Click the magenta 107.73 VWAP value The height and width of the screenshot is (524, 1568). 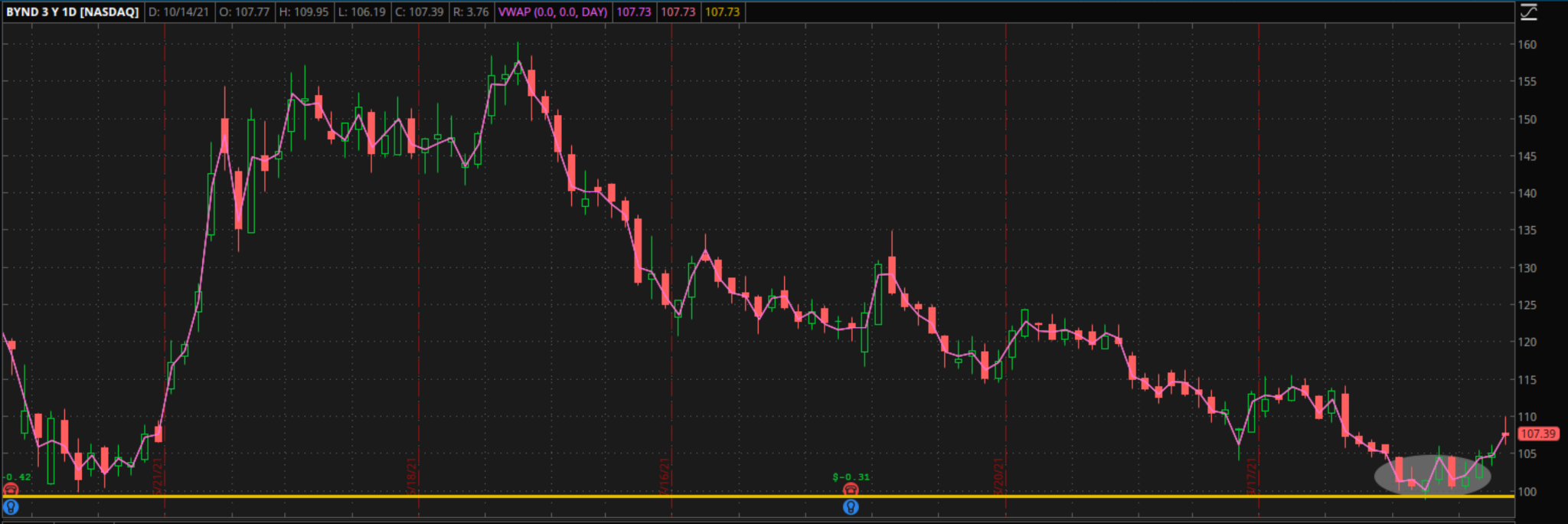(634, 12)
